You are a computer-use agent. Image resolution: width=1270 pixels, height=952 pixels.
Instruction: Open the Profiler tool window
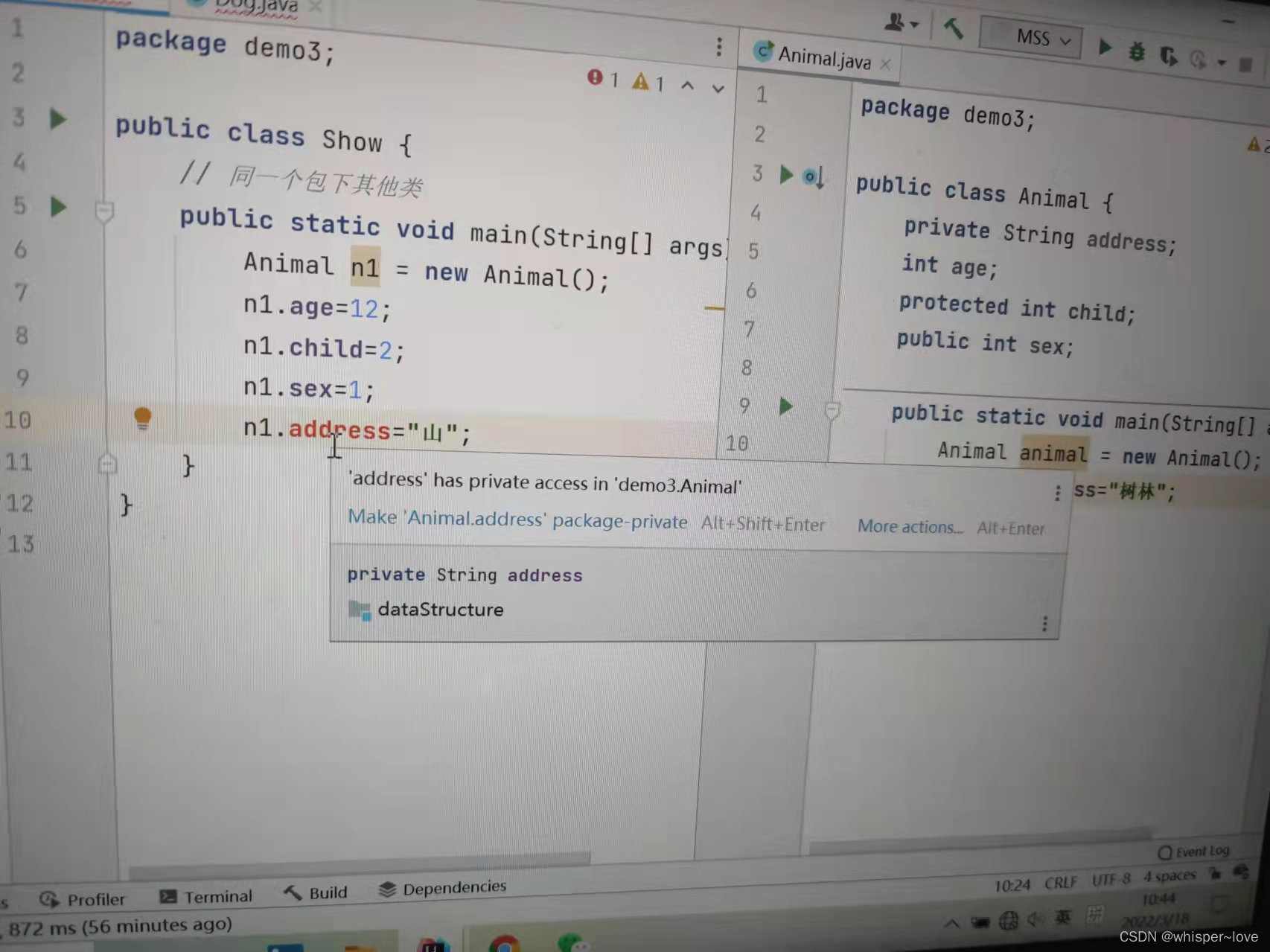coord(83,899)
